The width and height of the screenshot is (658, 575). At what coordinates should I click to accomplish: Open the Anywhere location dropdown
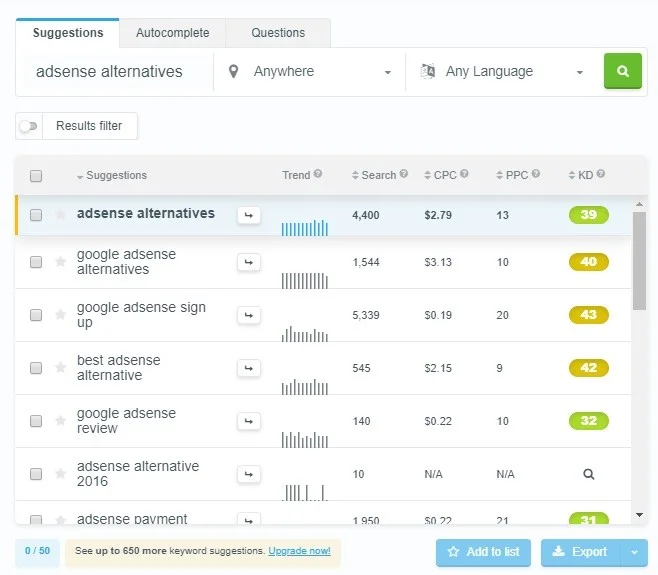coord(310,72)
